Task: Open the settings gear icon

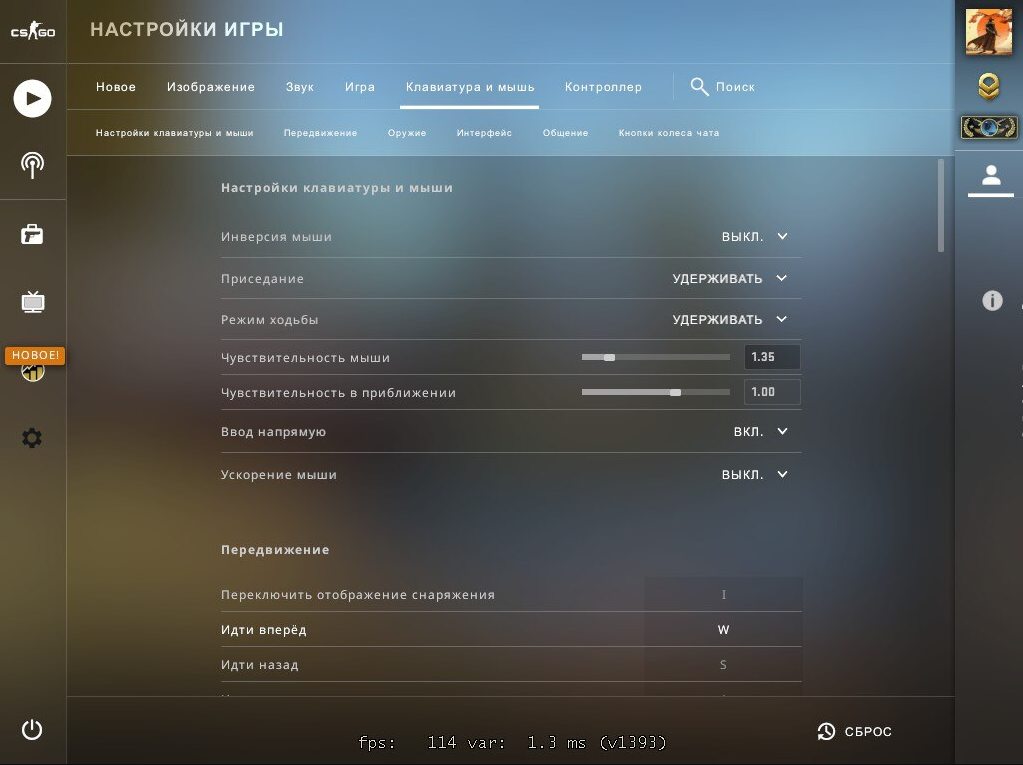Action: pos(32,438)
